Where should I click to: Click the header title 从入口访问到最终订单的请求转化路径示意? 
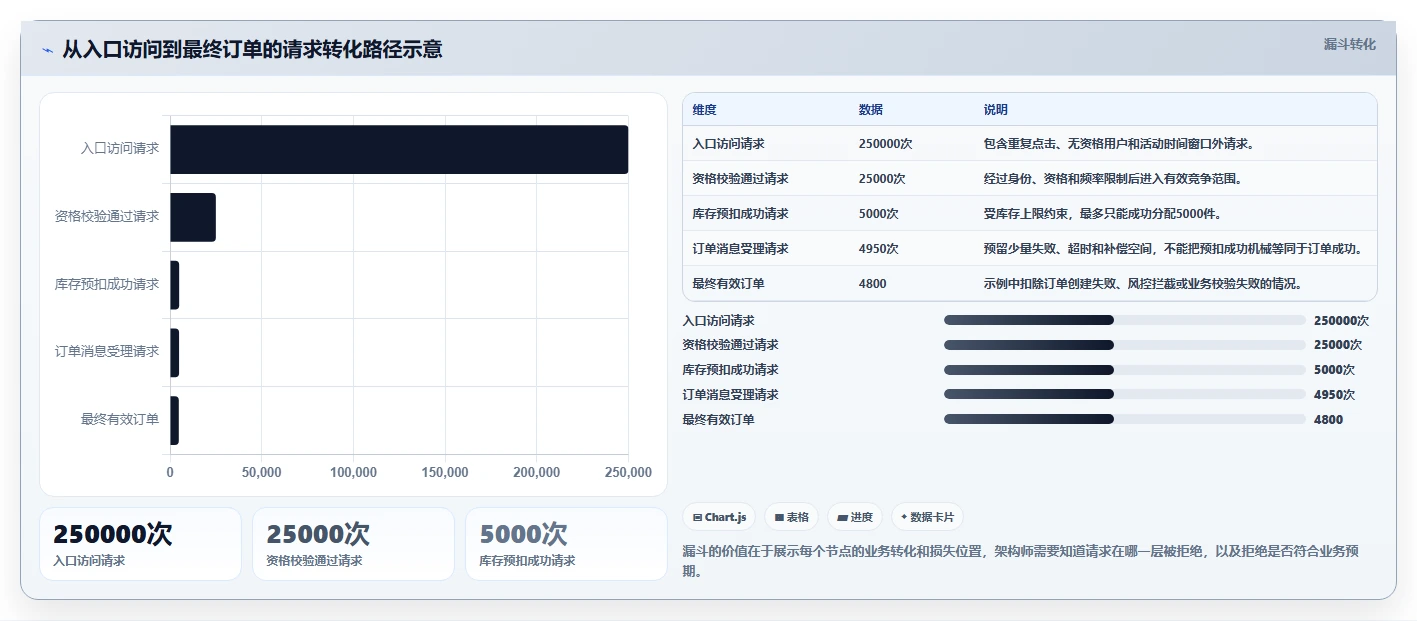[252, 49]
